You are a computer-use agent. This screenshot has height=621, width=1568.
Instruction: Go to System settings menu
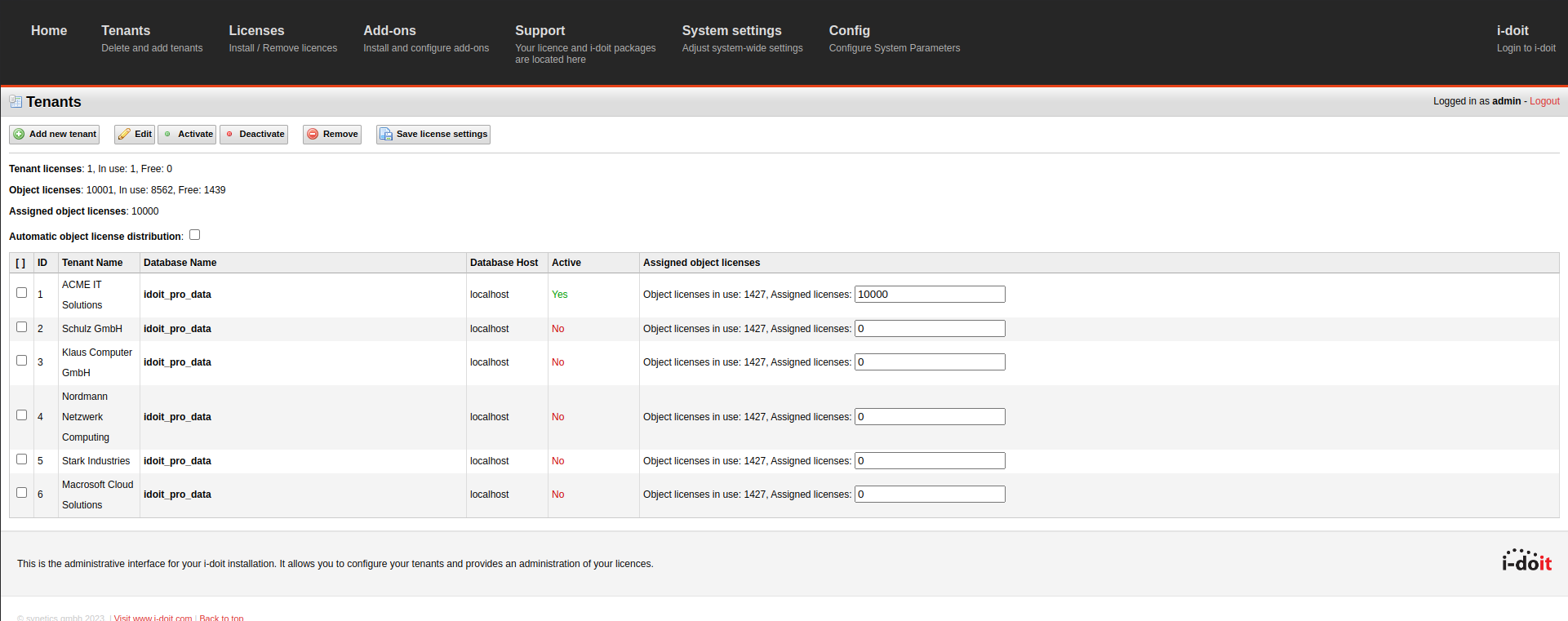(x=731, y=31)
